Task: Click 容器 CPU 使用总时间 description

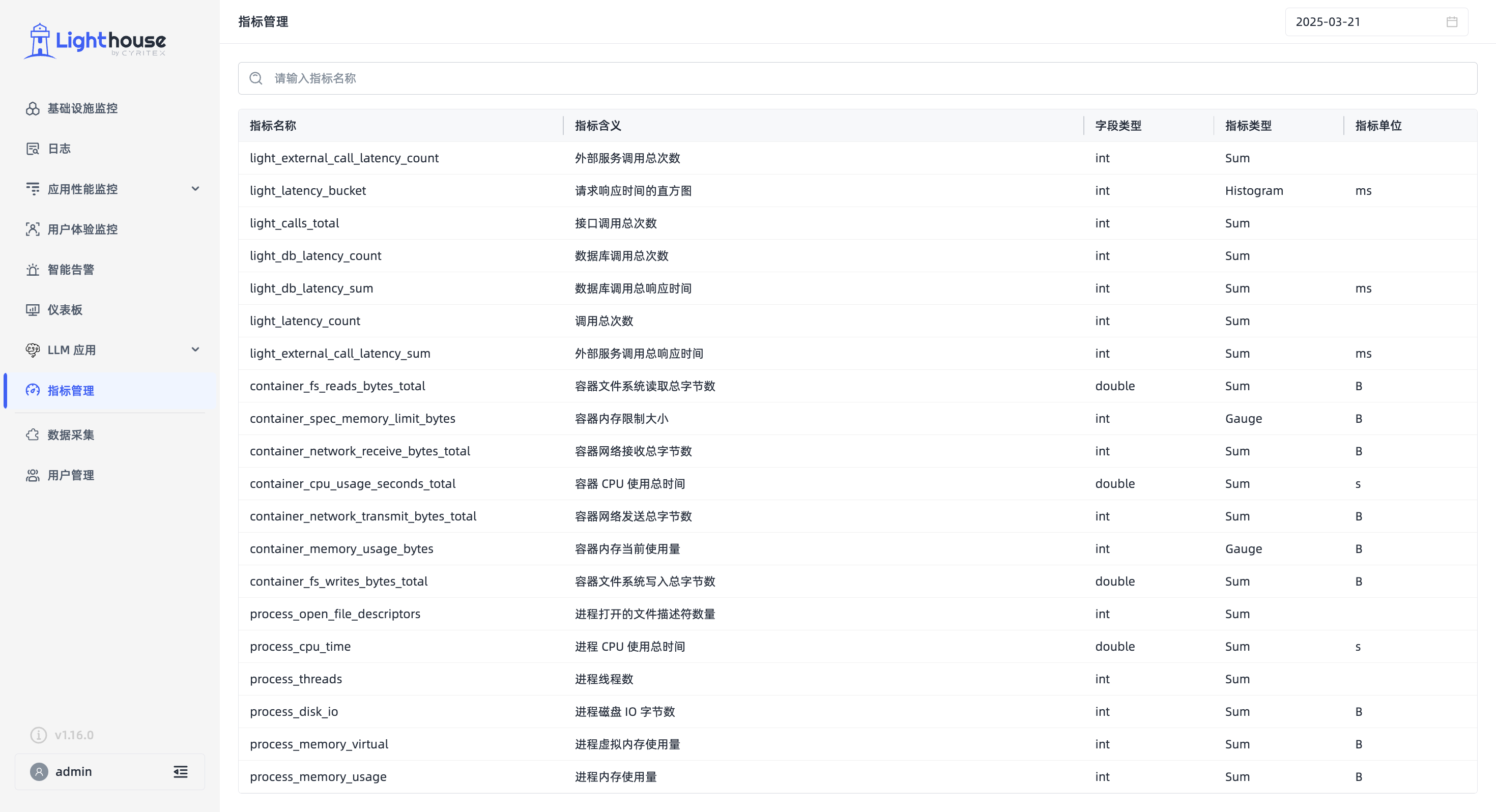Action: [x=630, y=483]
